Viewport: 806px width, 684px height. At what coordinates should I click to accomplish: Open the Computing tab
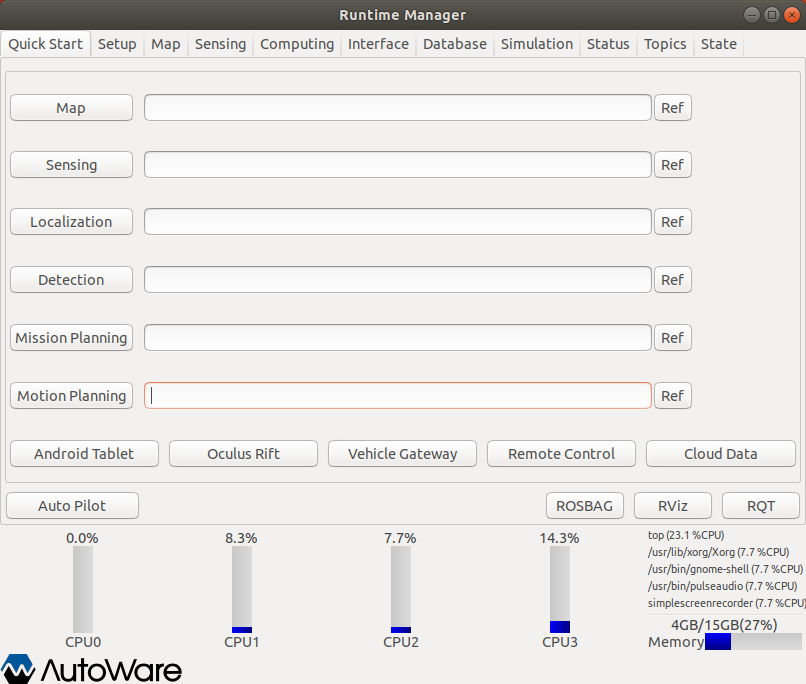[x=297, y=44]
